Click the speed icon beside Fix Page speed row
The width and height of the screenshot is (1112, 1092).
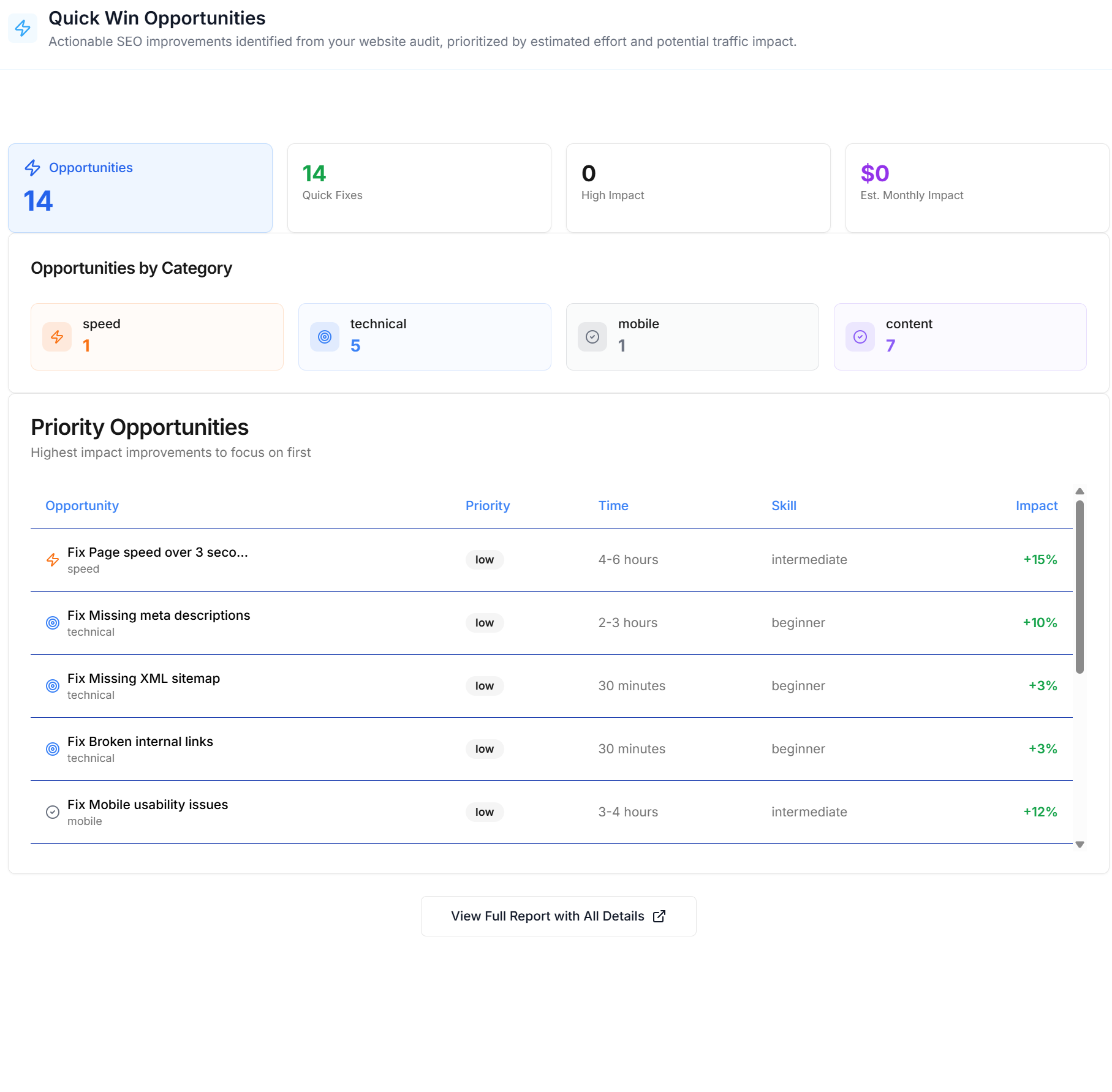coord(53,559)
